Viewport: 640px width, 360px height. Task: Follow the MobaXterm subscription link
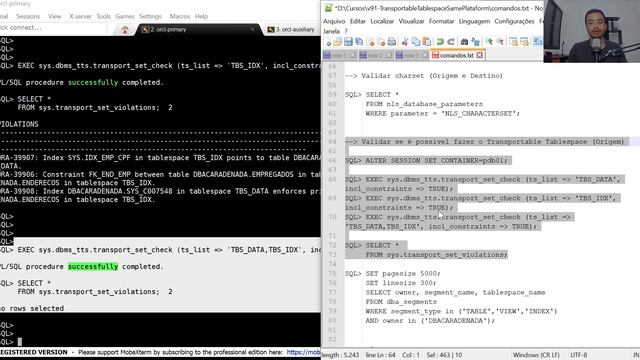(x=303, y=352)
